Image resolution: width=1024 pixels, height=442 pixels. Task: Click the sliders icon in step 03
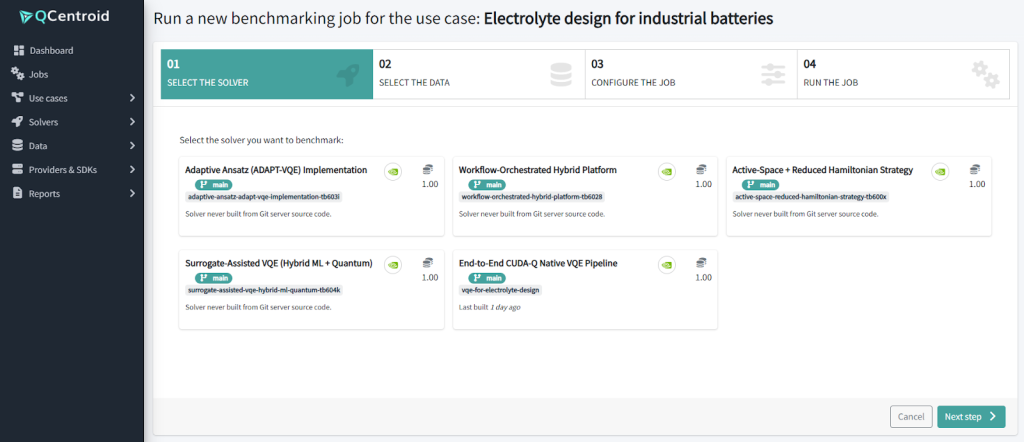coord(773,75)
